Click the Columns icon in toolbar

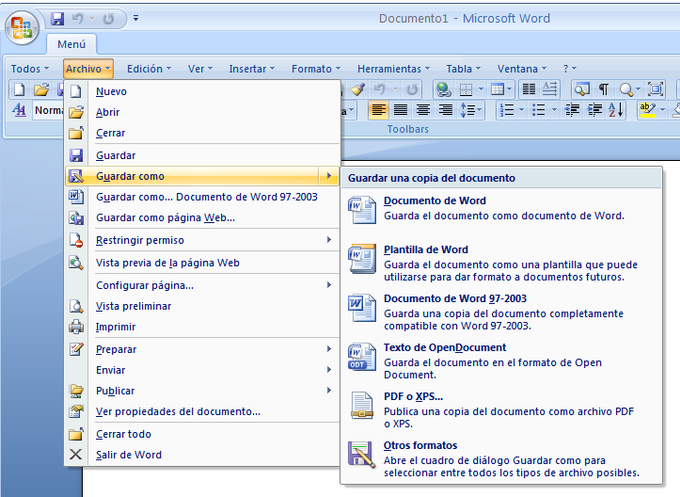pyautogui.click(x=529, y=89)
